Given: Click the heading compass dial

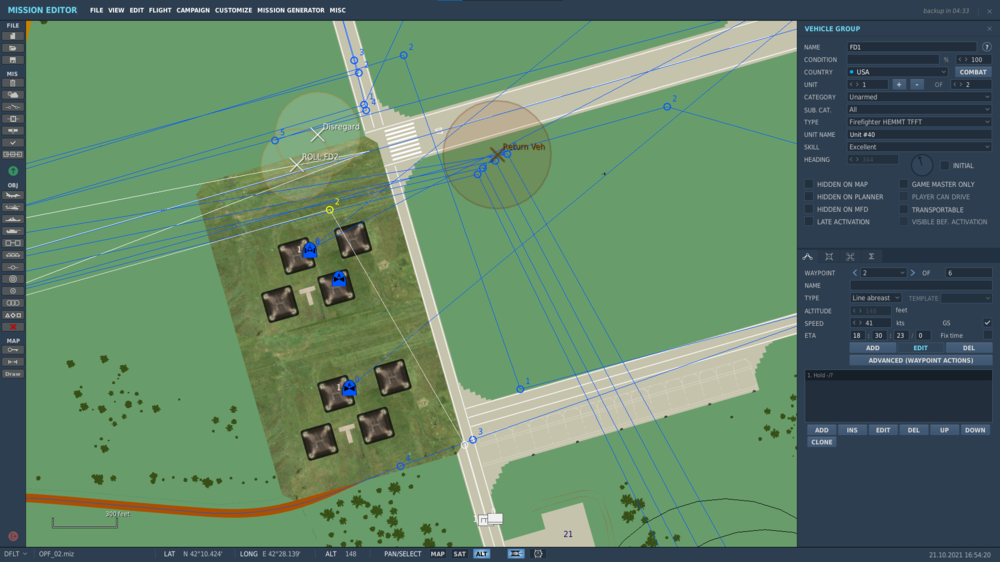Looking at the screenshot, I should click(922, 165).
